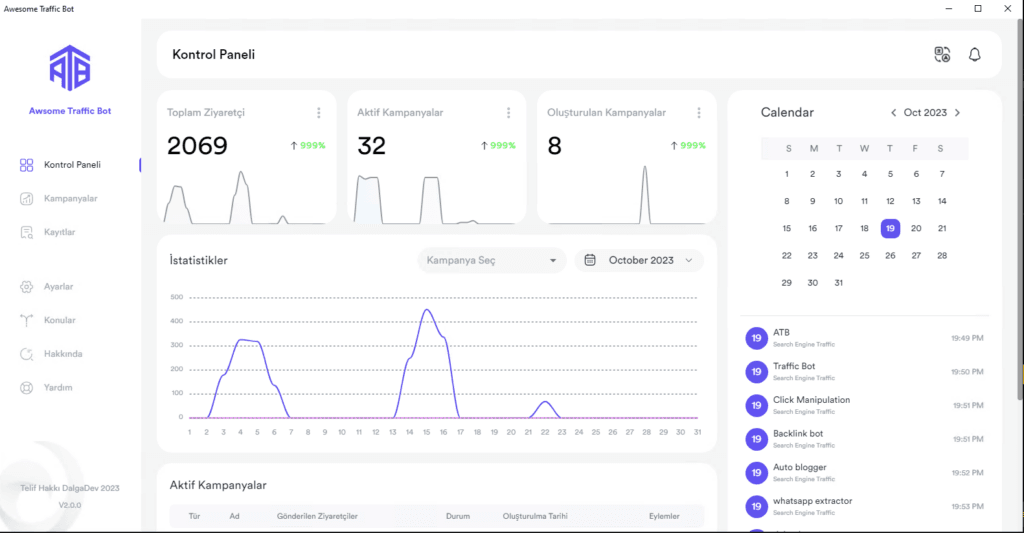
Task: Click the Ayarlar gear icon
Action: [x=27, y=287]
